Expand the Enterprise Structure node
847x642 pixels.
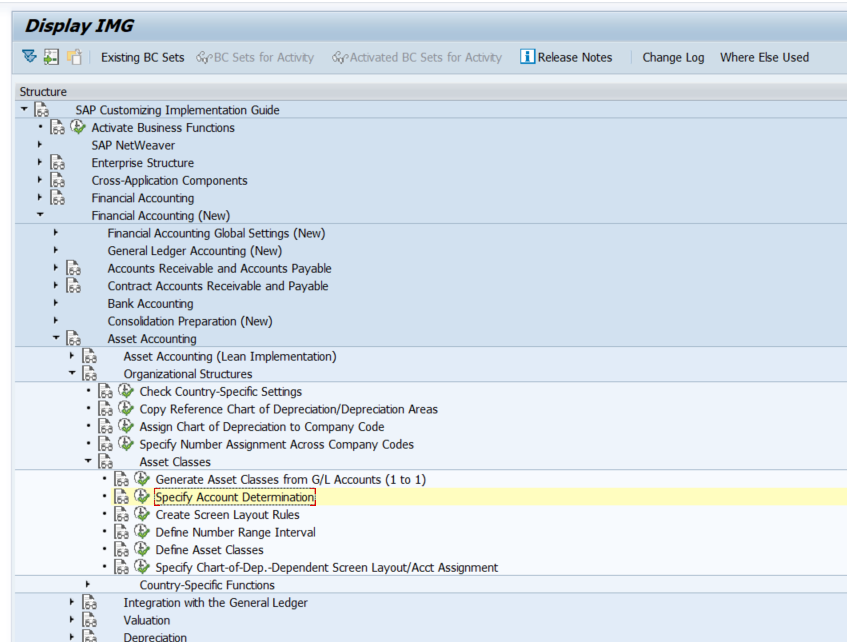point(39,162)
